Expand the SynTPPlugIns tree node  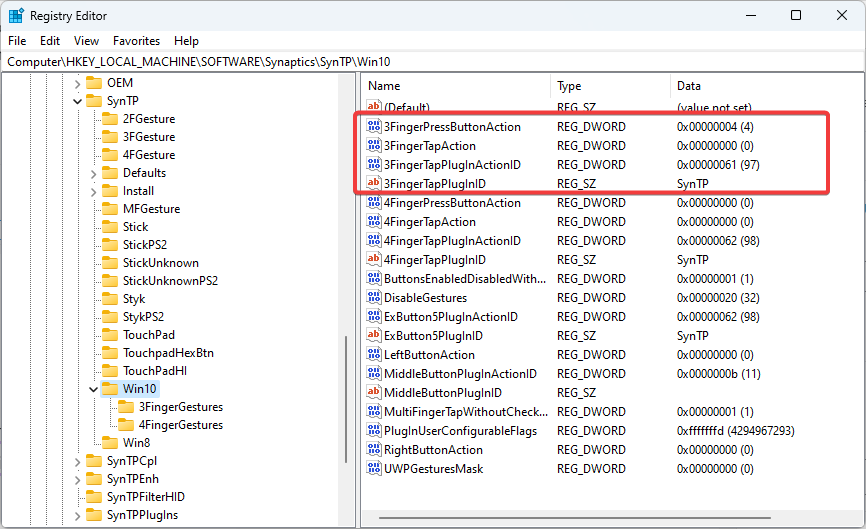77,516
